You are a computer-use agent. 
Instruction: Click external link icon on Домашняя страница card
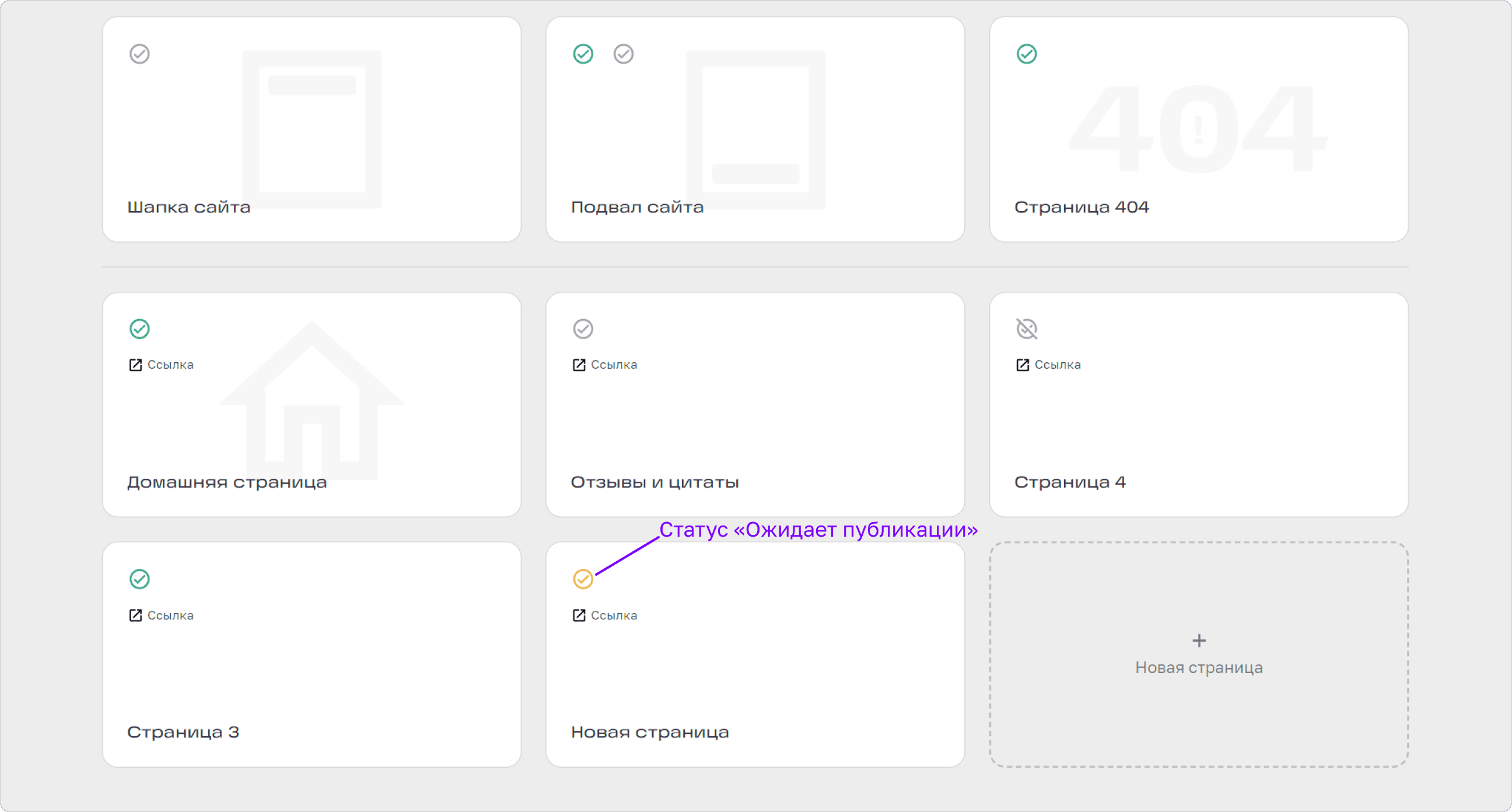click(135, 365)
